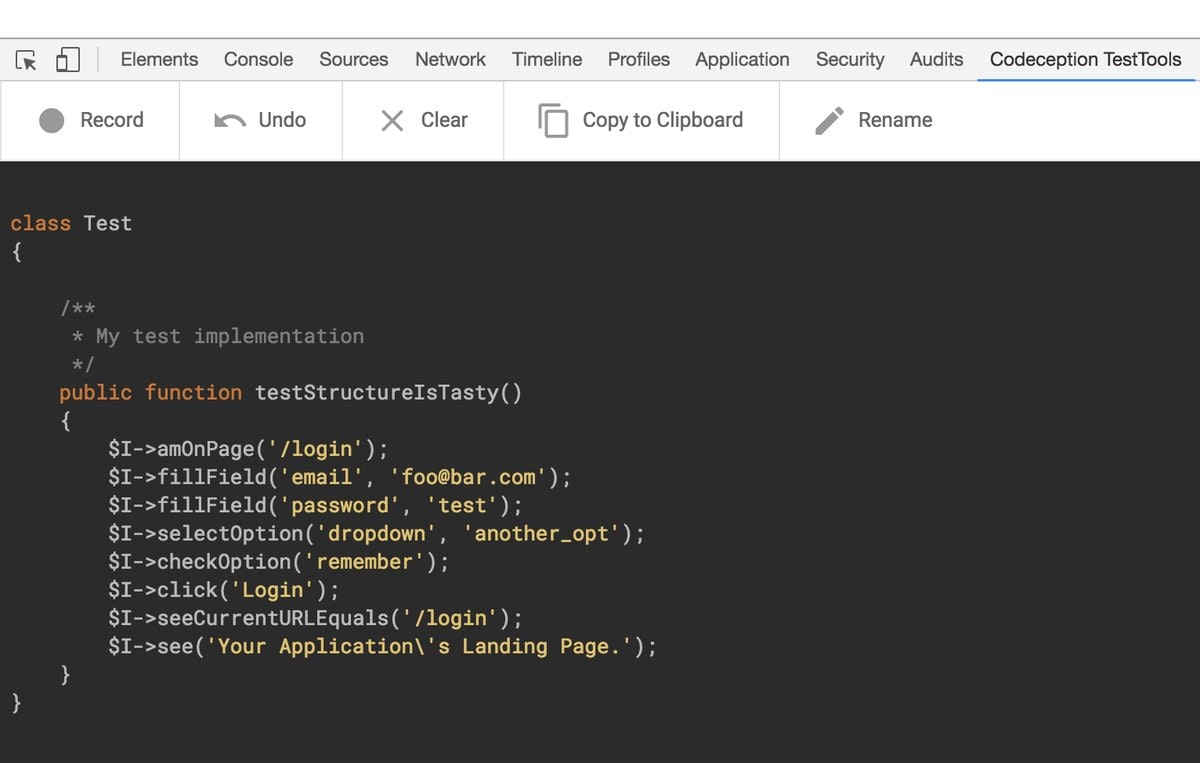
Task: Toggle the device toolbar mode
Action: [66, 60]
